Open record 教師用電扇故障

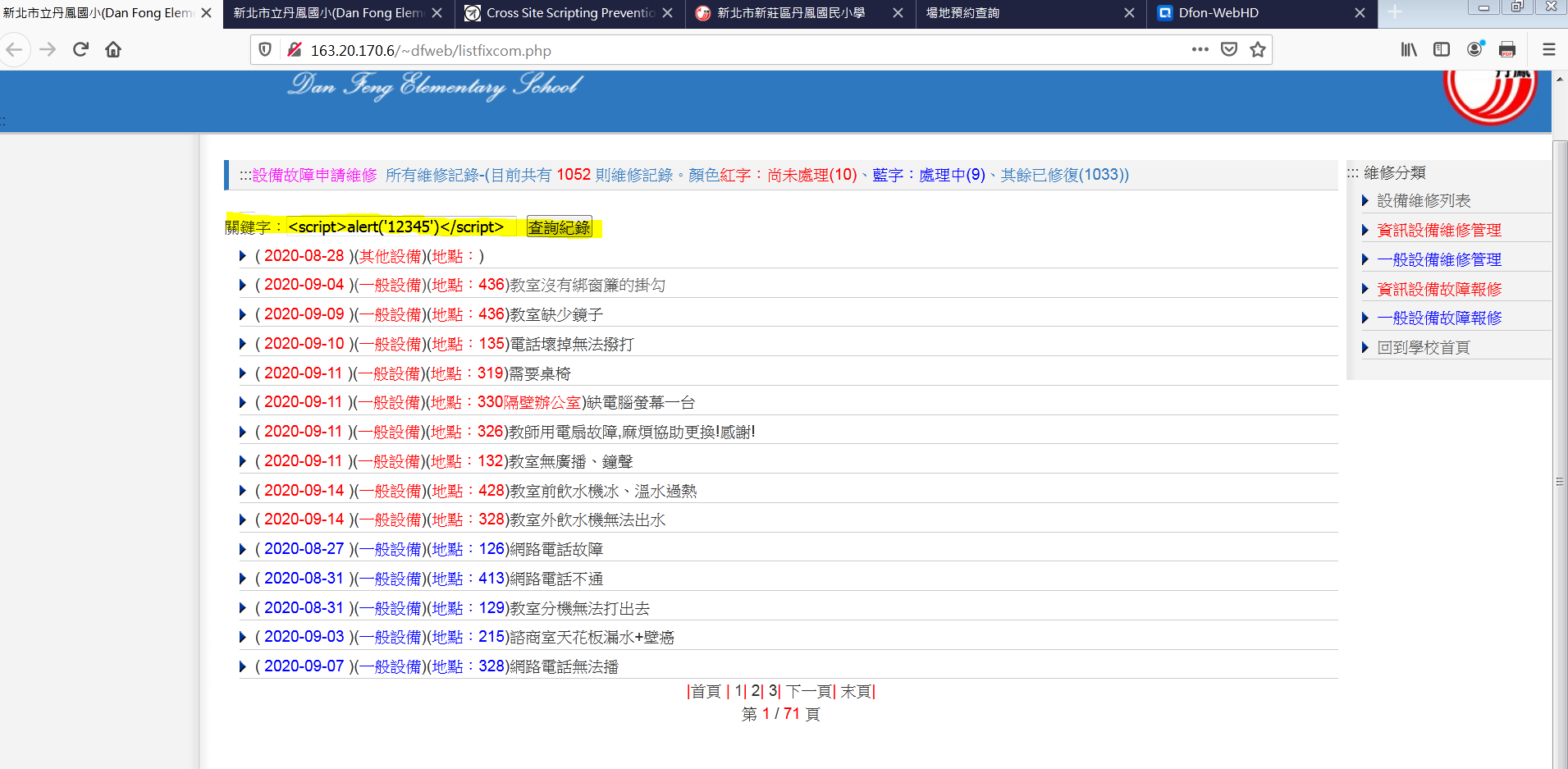632,433
